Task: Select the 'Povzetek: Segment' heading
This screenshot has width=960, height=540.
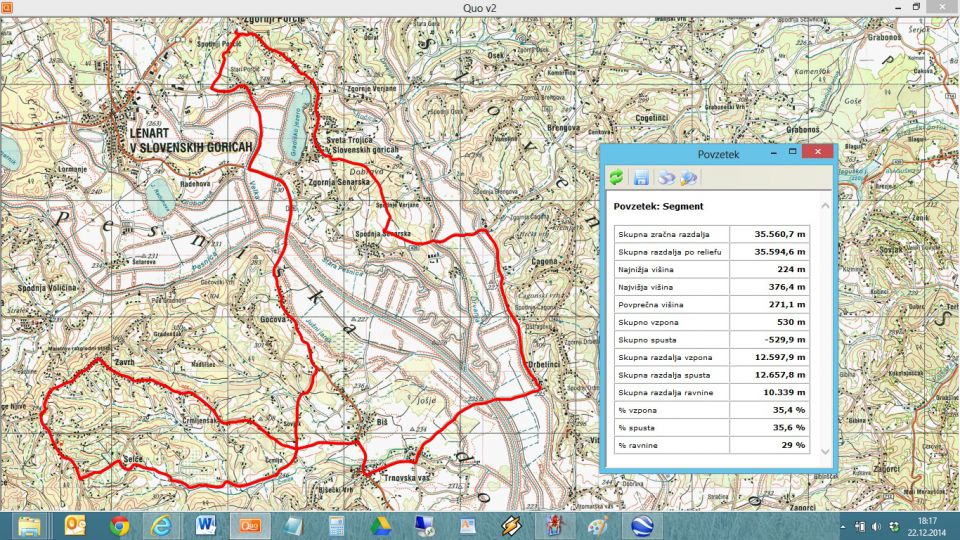Action: [x=658, y=206]
